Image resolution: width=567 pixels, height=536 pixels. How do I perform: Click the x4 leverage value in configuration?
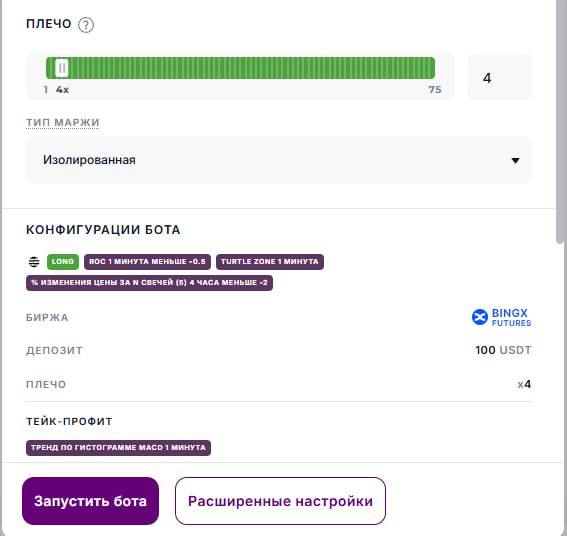[524, 384]
